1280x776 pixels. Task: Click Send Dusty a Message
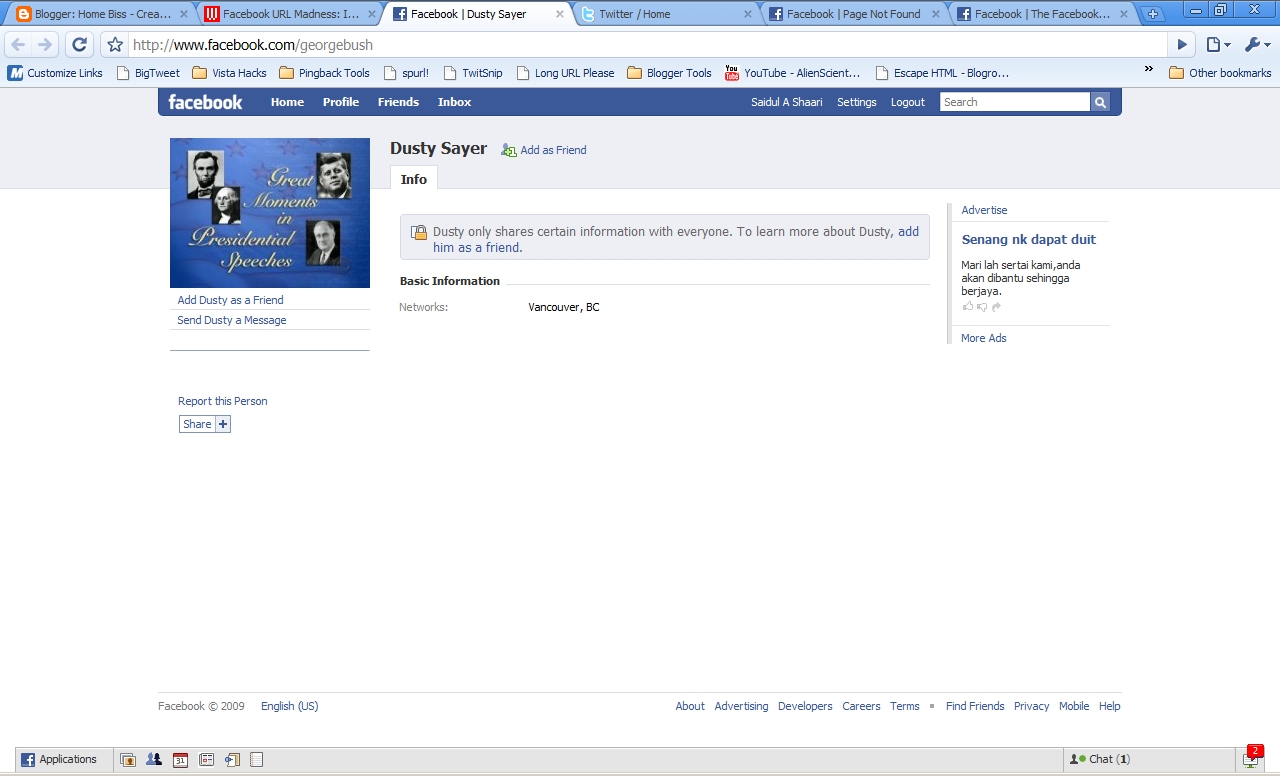pyautogui.click(x=232, y=320)
